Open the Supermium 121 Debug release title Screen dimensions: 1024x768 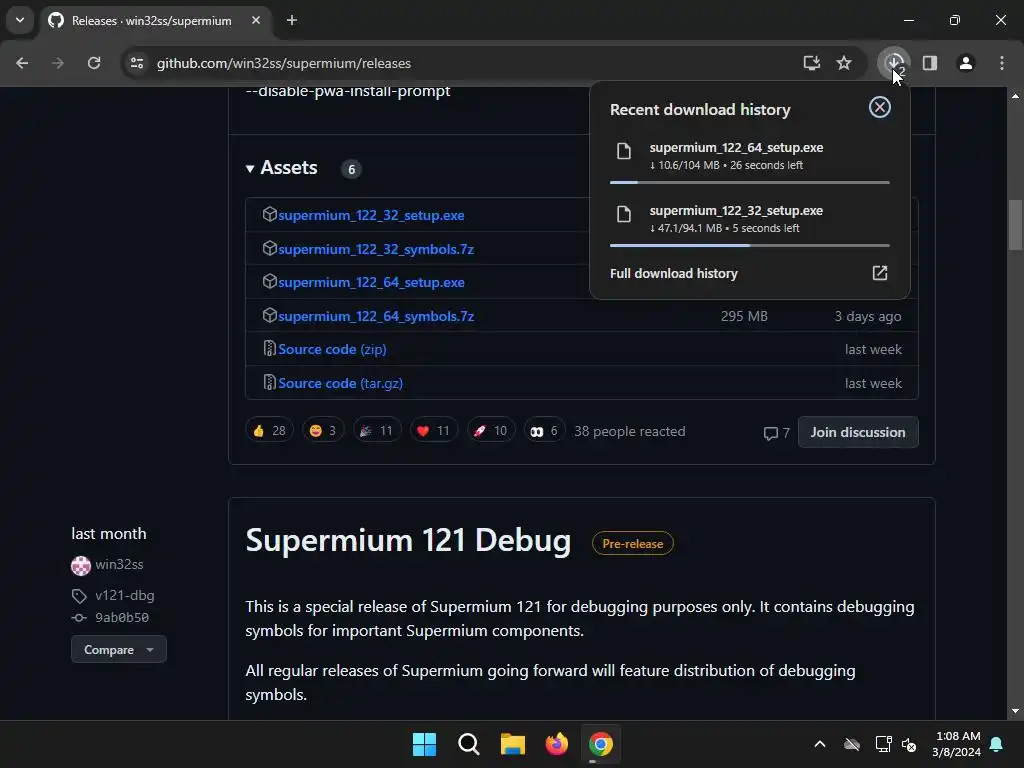point(408,540)
